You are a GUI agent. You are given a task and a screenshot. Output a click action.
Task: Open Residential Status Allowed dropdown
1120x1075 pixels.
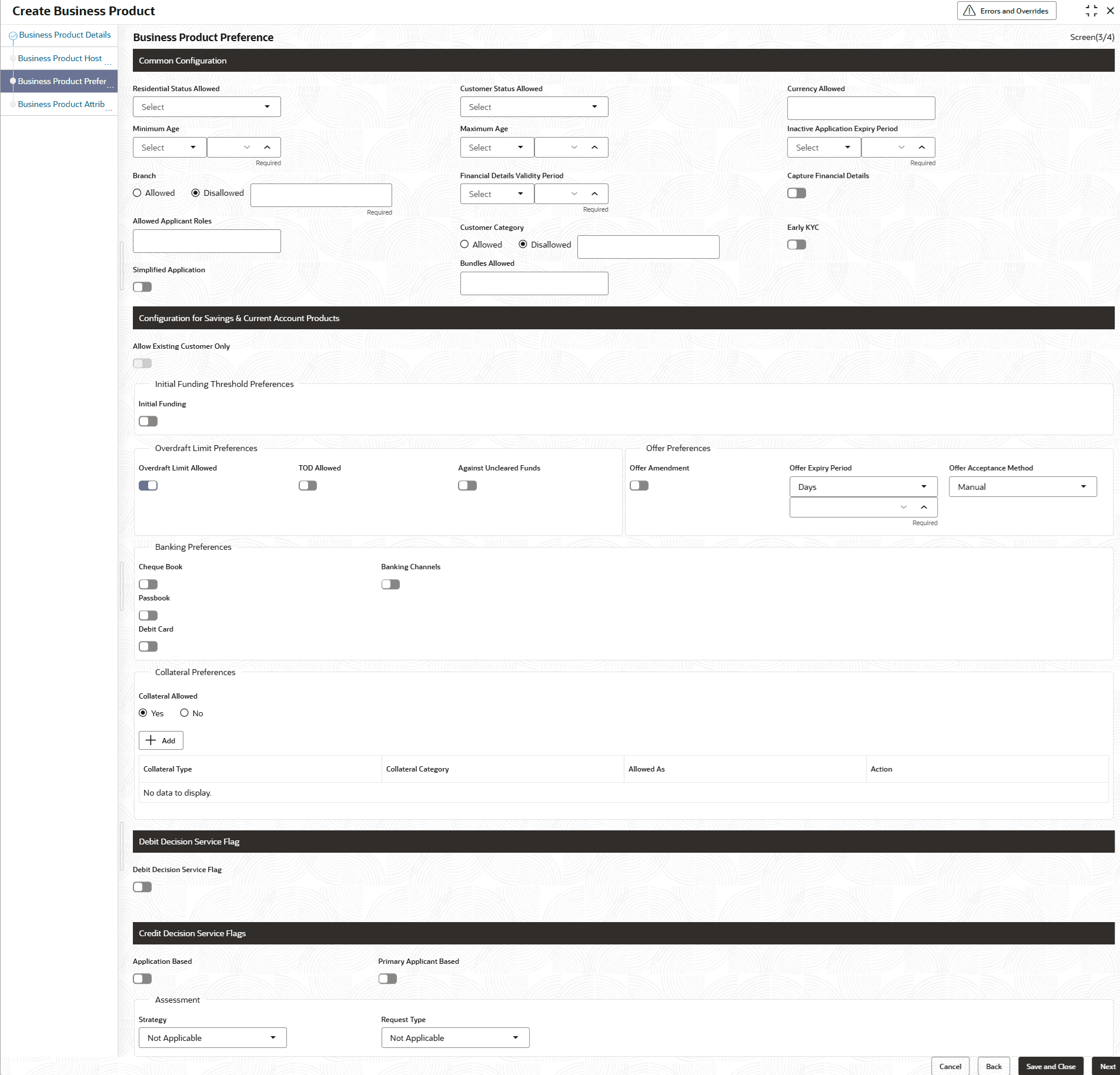coord(207,107)
